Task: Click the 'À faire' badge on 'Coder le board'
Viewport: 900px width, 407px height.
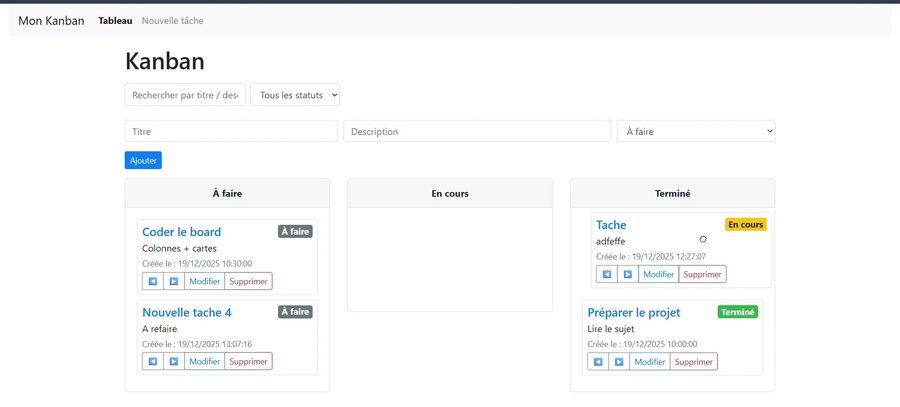Action: point(296,231)
